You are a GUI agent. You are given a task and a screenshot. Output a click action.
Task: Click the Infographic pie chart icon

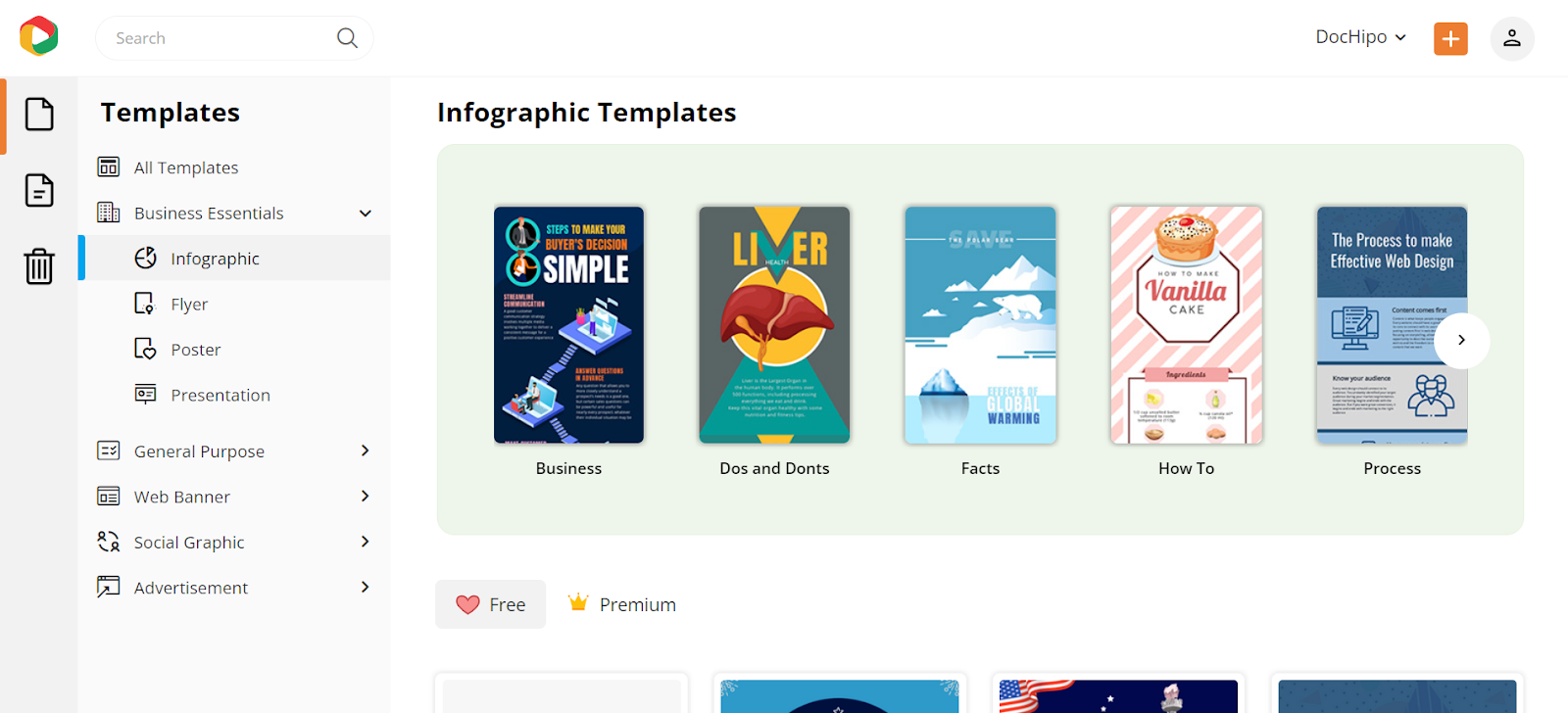(x=146, y=258)
